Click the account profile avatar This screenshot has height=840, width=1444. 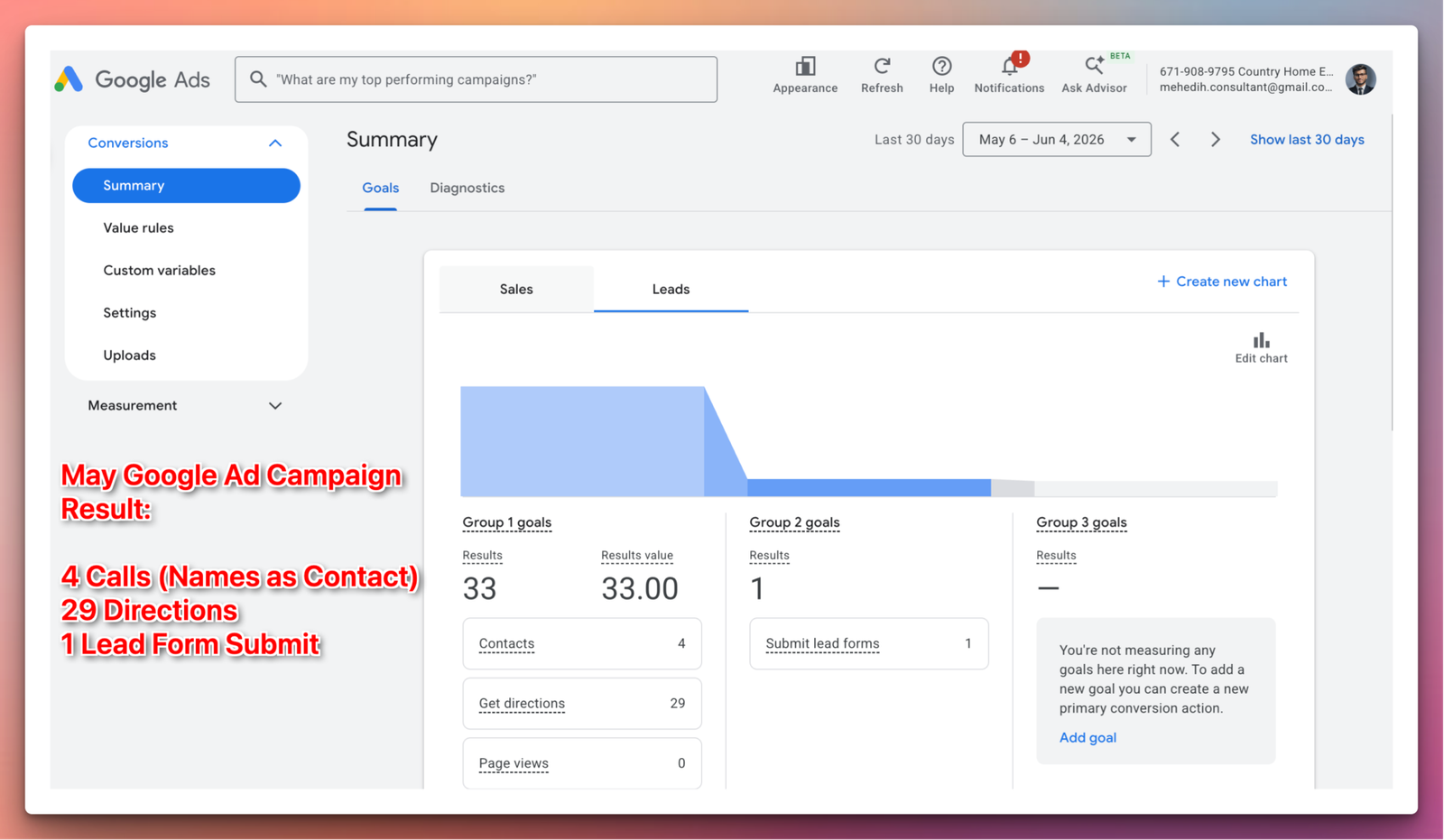[1360, 79]
